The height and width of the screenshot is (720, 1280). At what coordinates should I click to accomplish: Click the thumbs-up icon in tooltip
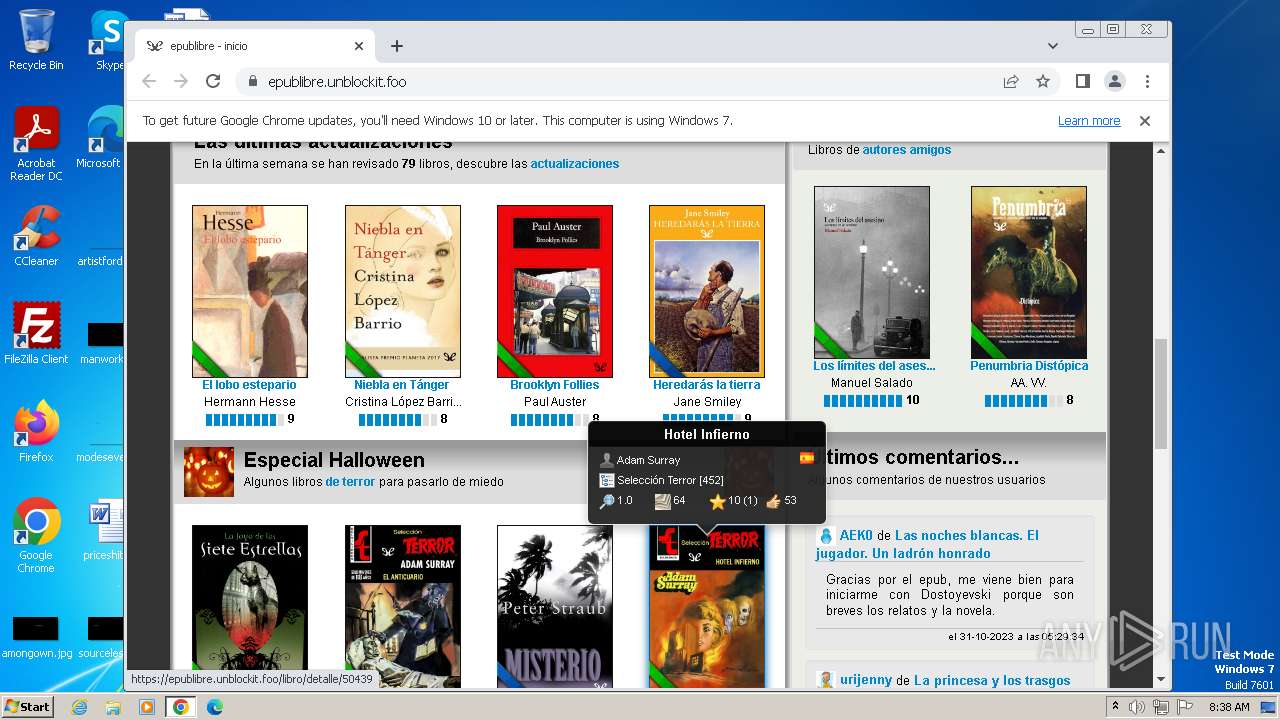pyautogui.click(x=773, y=501)
